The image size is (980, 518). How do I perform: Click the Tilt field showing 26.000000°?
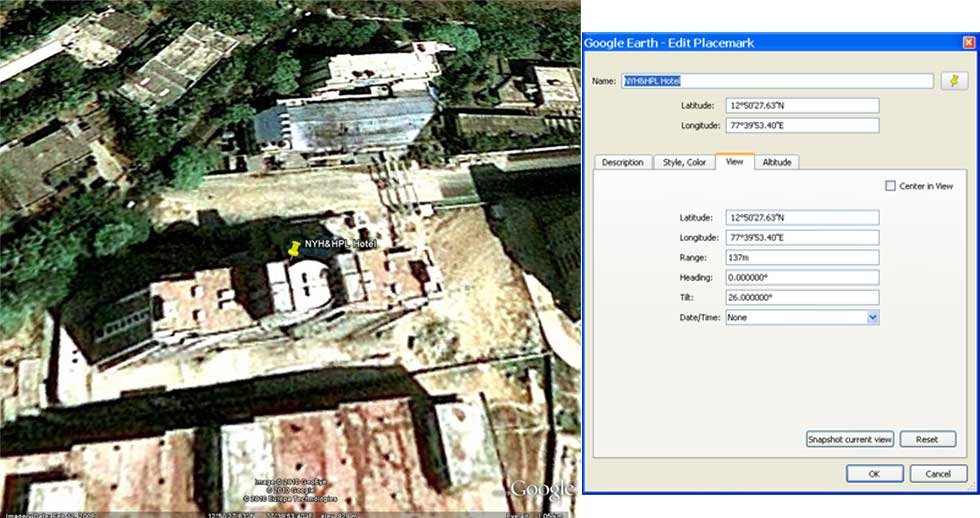pos(802,297)
